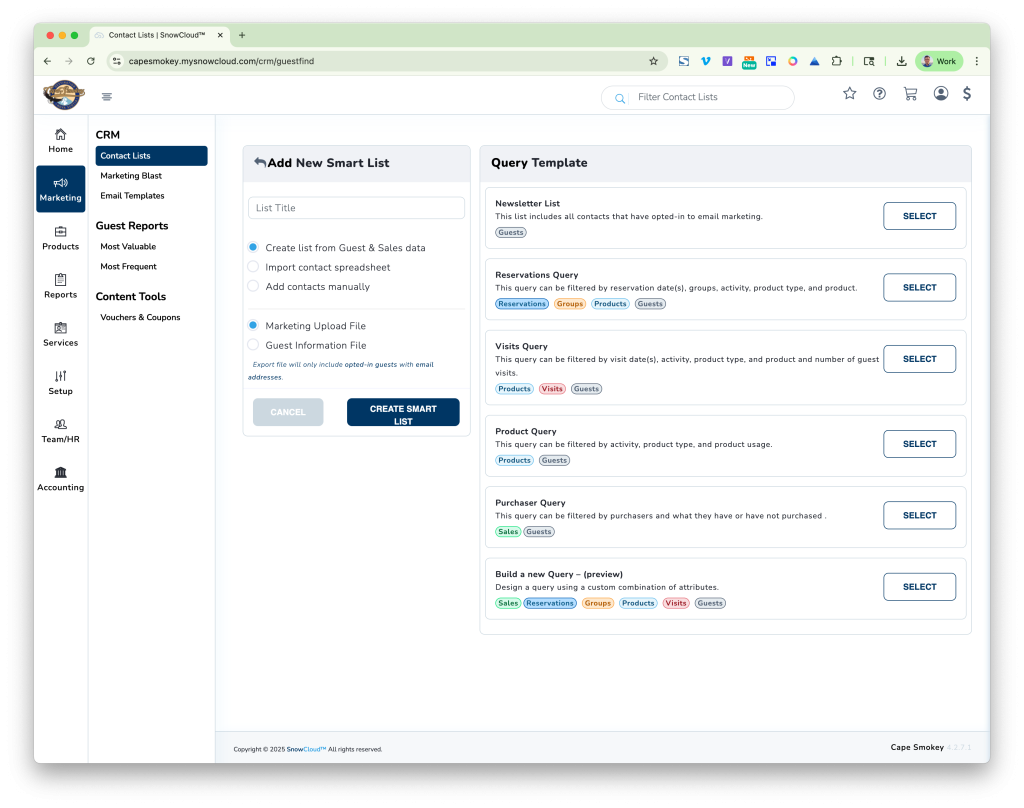Viewport: 1024px width, 808px height.
Task: Open the shopping cart icon in the header
Action: coord(910,92)
